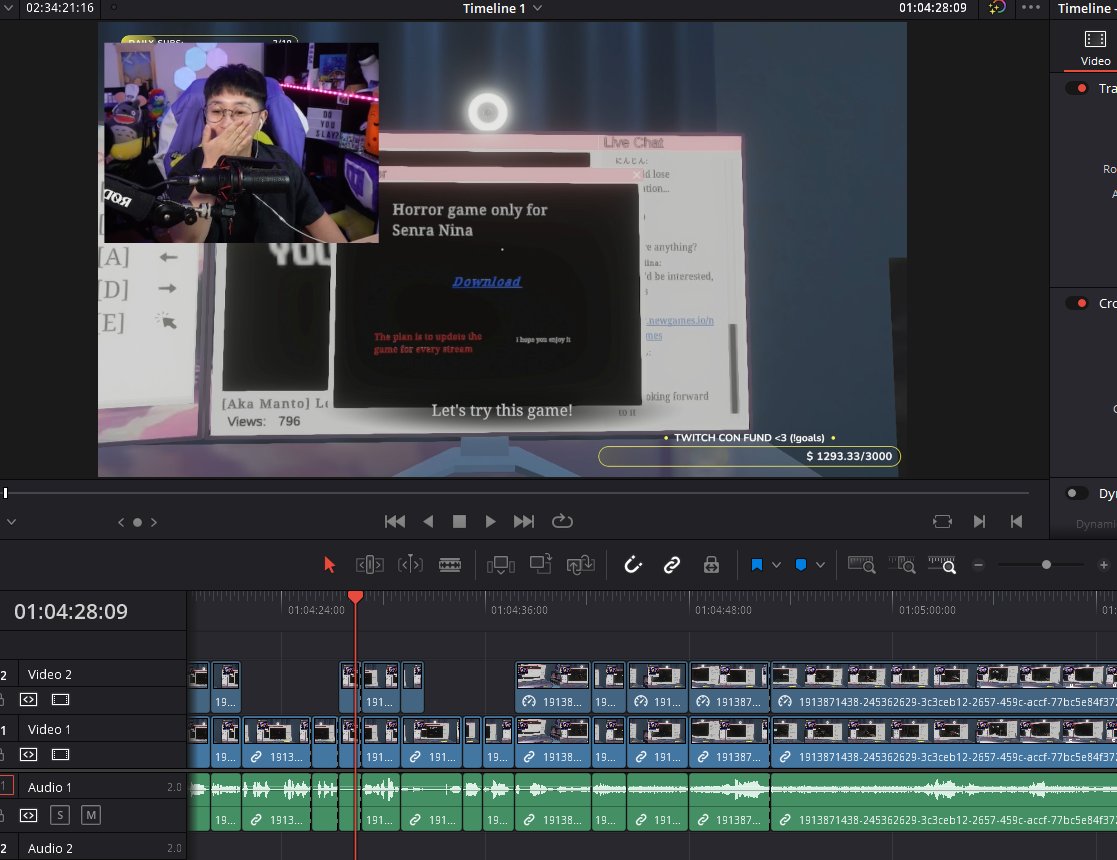Image resolution: width=1117 pixels, height=860 pixels.
Task: Zoom out timeline with minus icon
Action: (x=978, y=565)
